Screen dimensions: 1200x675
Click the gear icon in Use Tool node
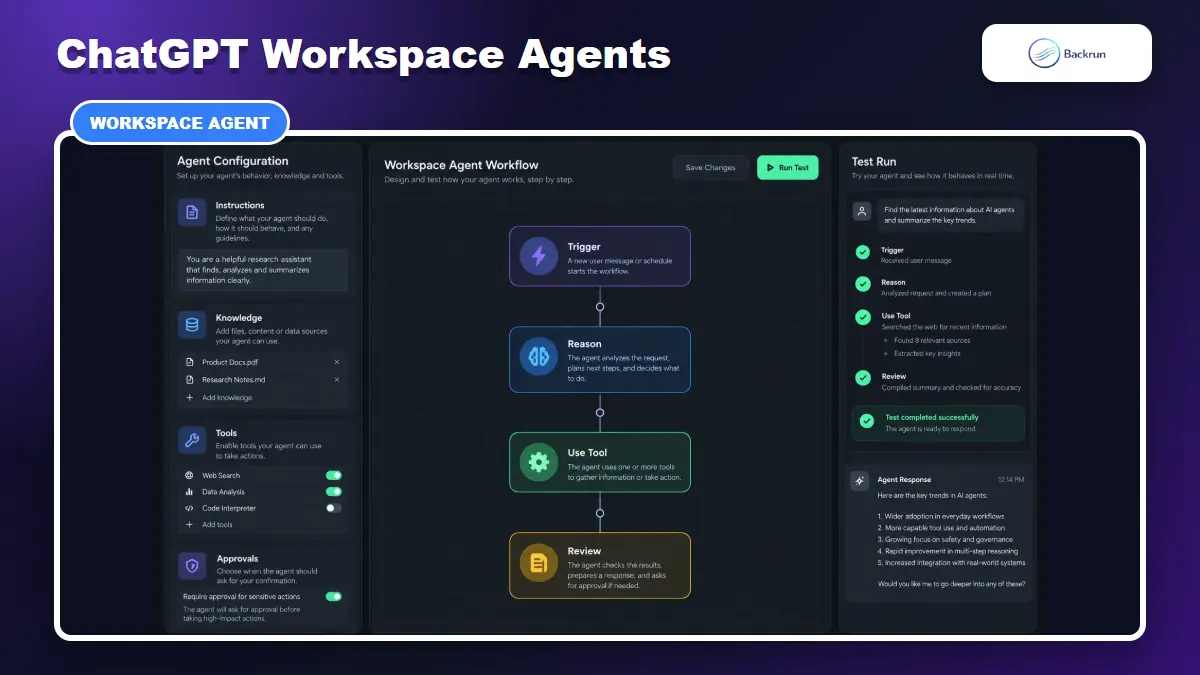tap(539, 462)
